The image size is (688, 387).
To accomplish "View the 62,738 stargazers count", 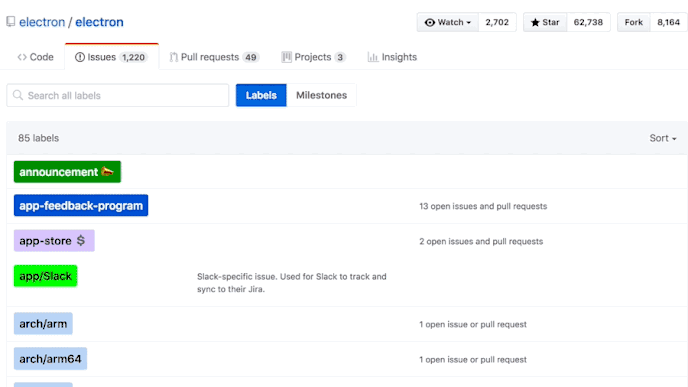I will (x=588, y=22).
